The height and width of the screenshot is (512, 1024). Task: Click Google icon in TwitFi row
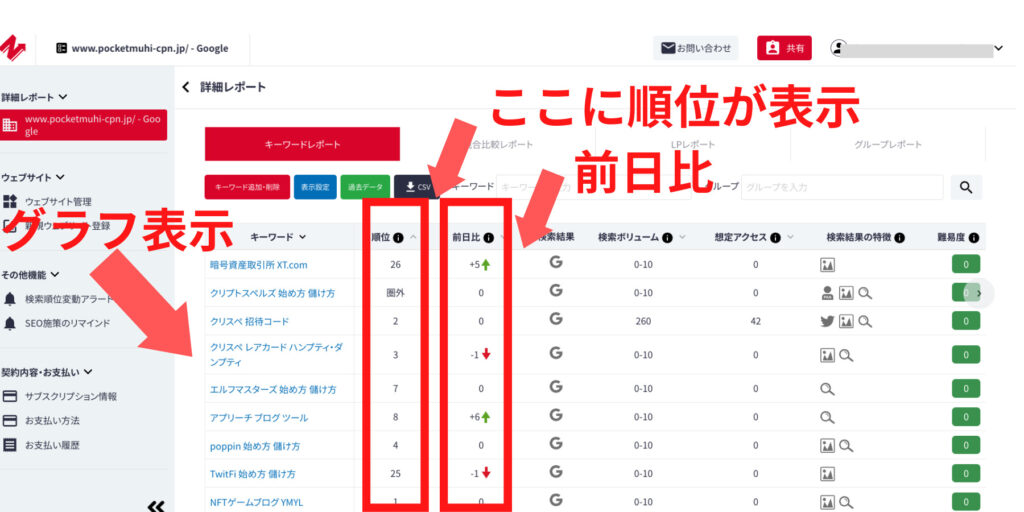[x=556, y=472]
